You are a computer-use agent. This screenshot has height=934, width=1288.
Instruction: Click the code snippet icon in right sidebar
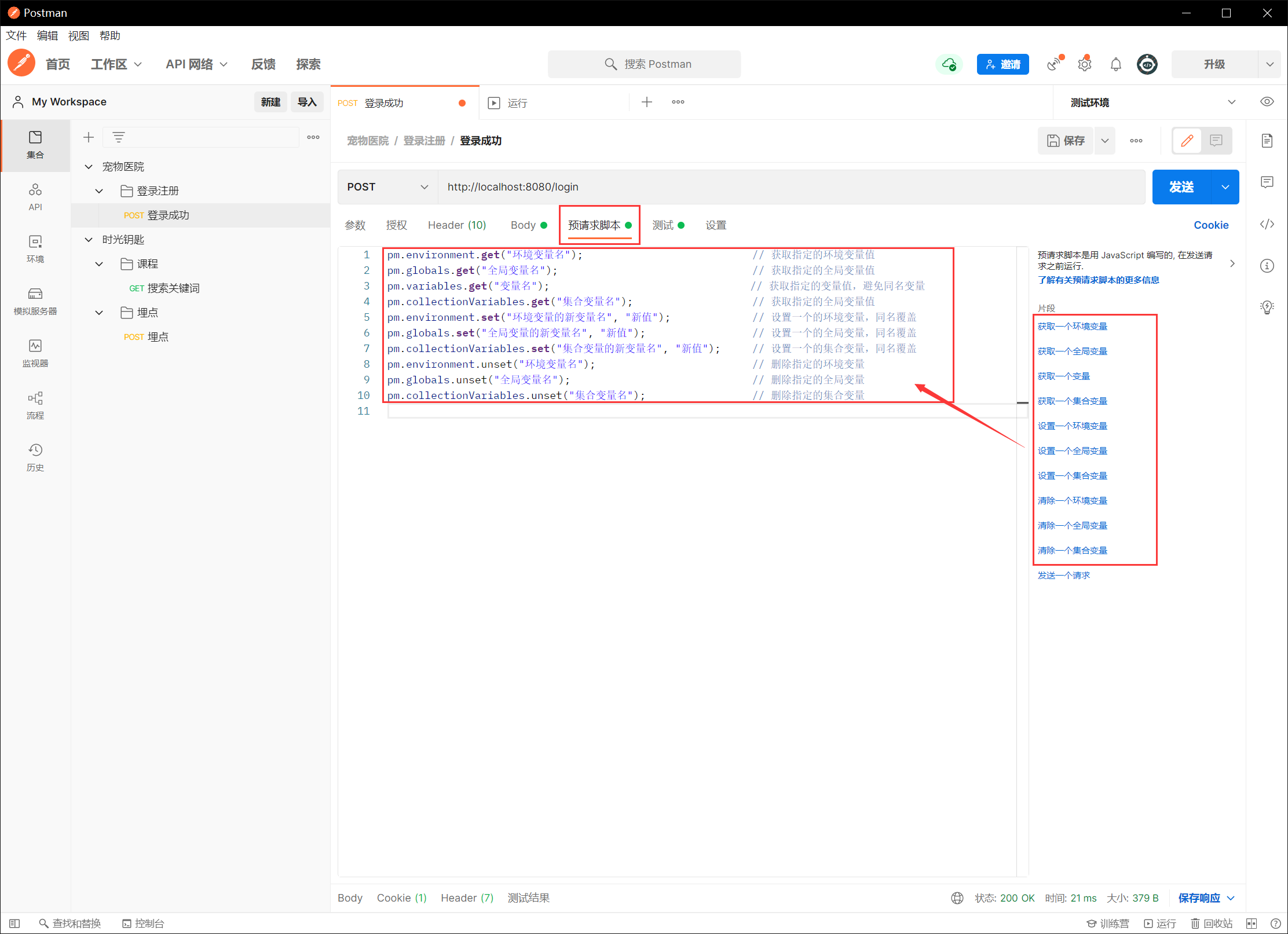pyautogui.click(x=1267, y=224)
